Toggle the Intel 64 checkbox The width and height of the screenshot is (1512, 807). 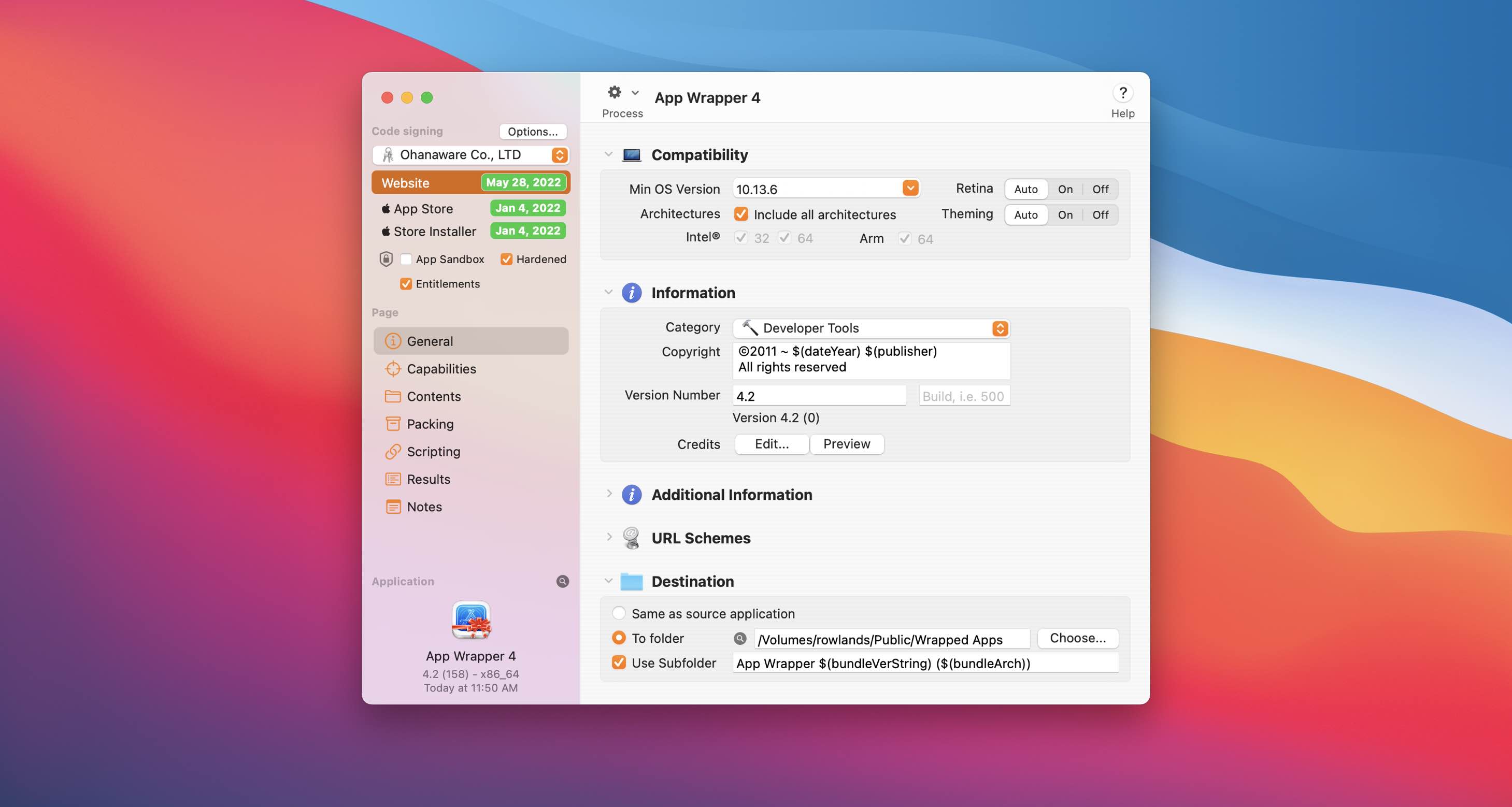coord(785,238)
